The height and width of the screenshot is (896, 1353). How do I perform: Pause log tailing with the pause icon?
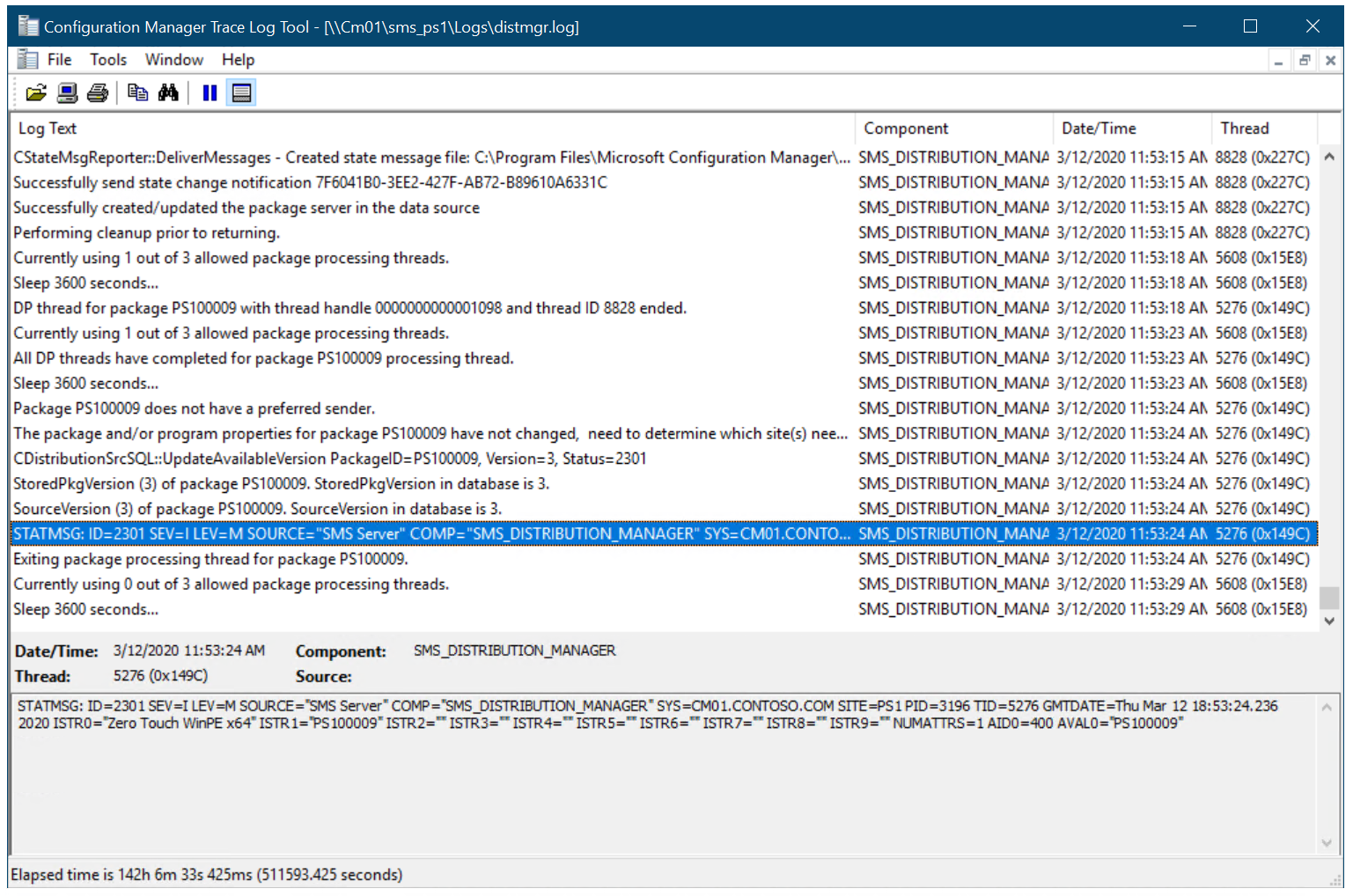pos(210,92)
